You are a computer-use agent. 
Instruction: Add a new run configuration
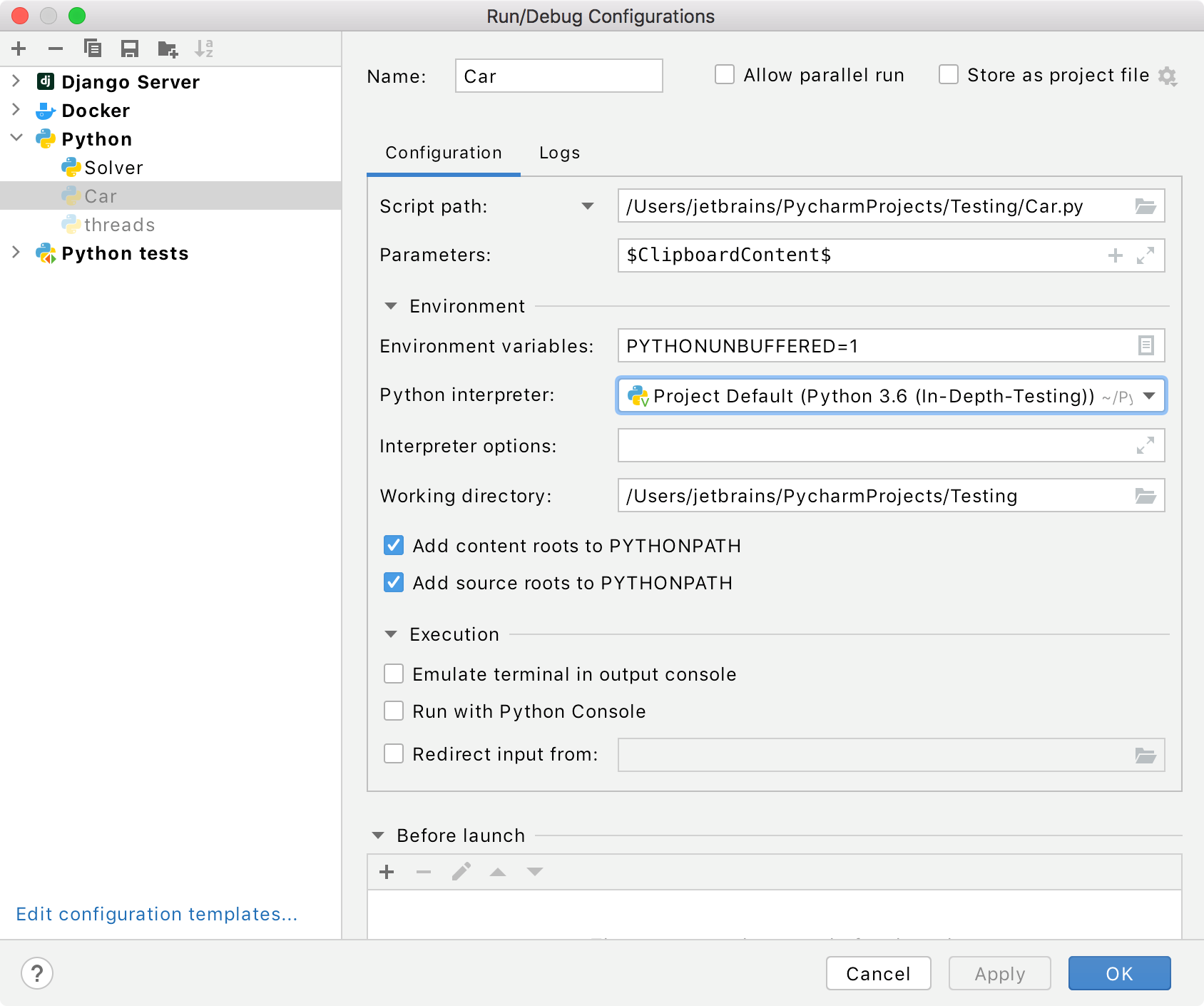[19, 49]
